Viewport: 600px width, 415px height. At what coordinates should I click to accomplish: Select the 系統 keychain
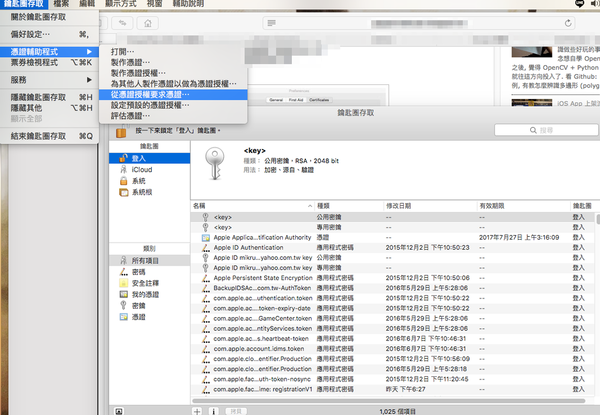click(x=149, y=181)
